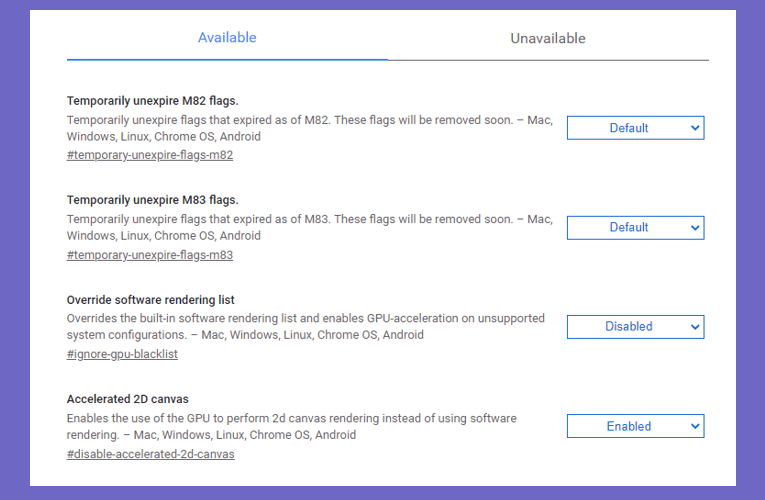Click the 2d canvas rendering description text

coord(291,426)
